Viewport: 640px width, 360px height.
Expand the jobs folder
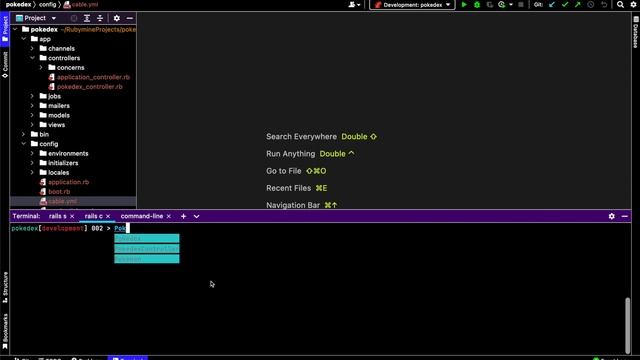click(x=32, y=96)
